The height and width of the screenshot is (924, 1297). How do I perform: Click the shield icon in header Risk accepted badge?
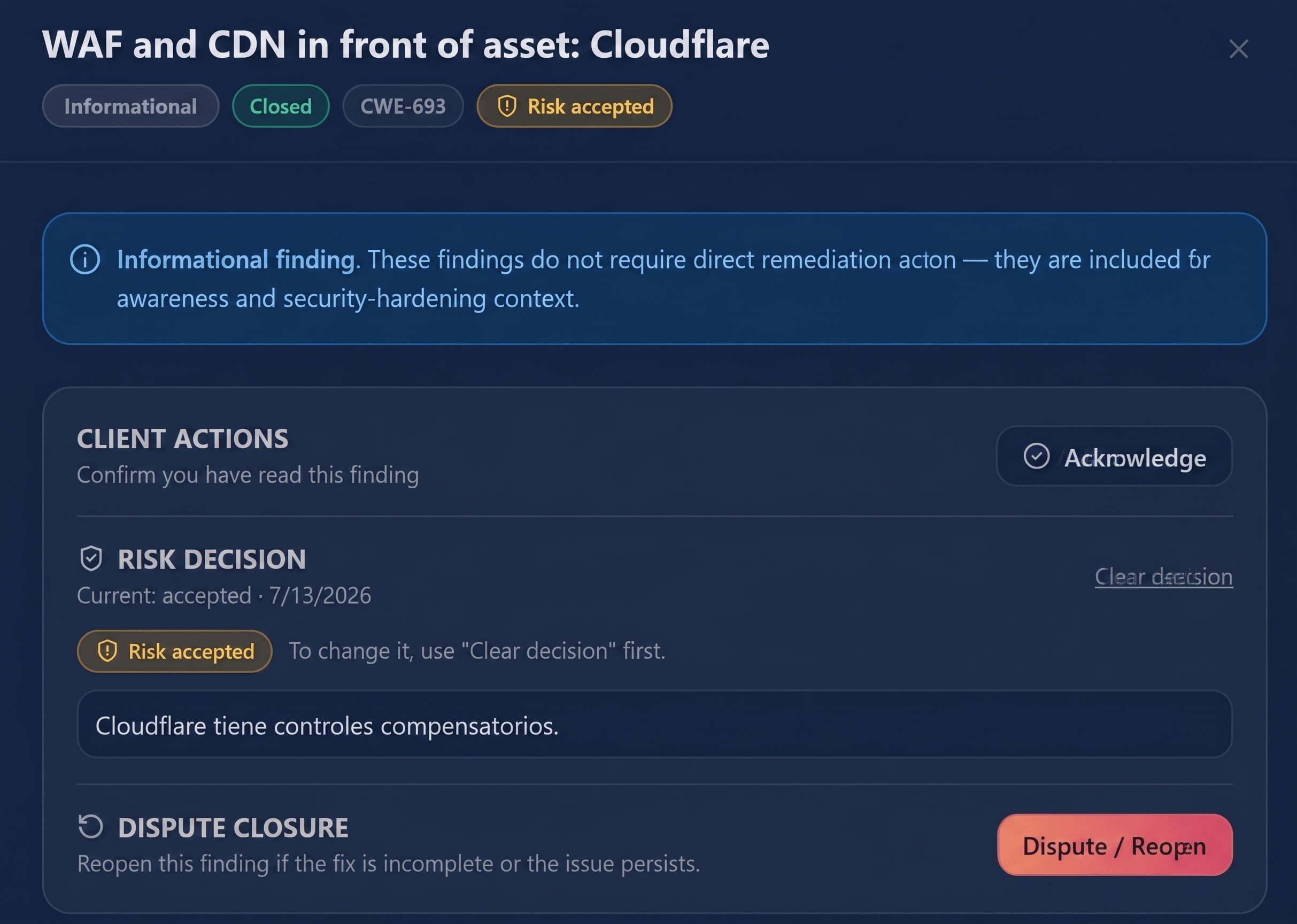(x=507, y=106)
